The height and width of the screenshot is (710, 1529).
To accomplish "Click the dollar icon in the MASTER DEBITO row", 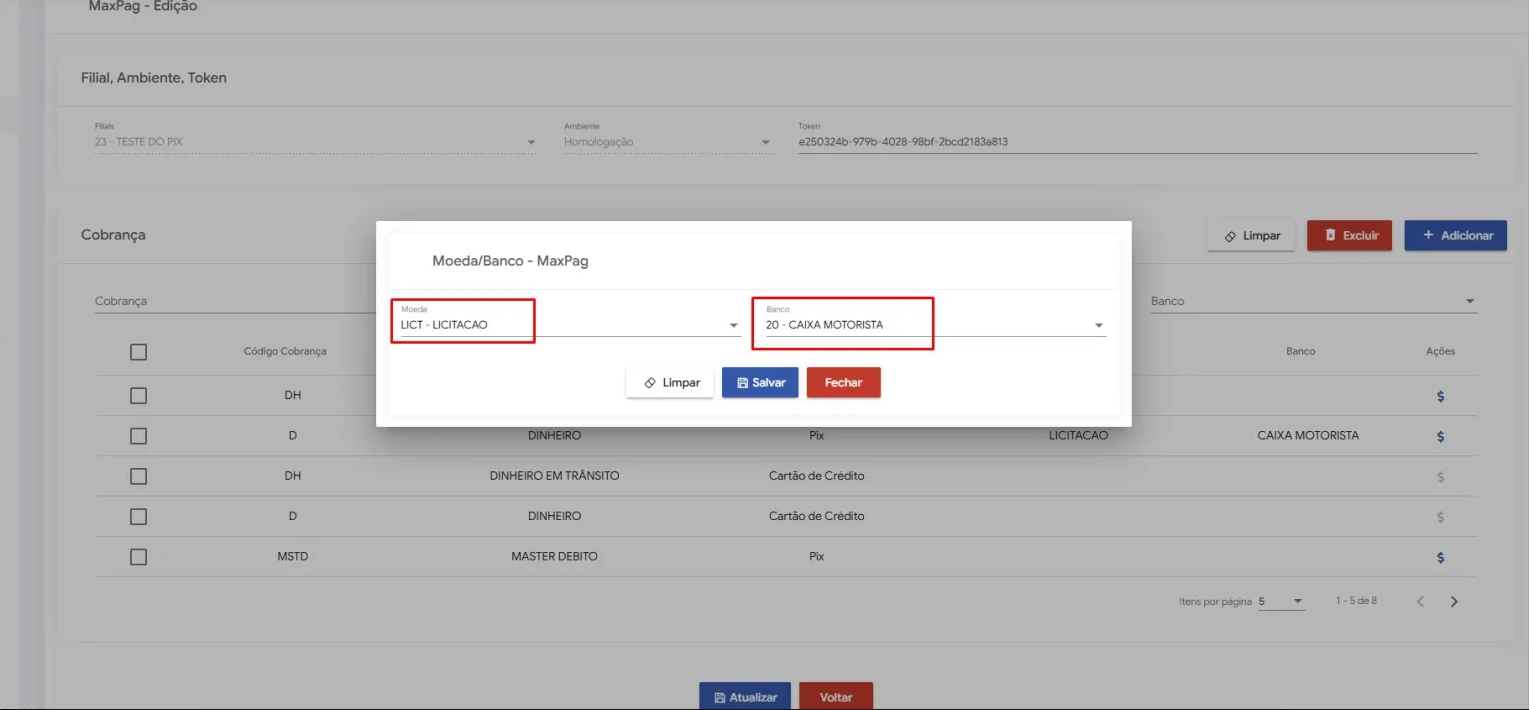I will [1440, 557].
